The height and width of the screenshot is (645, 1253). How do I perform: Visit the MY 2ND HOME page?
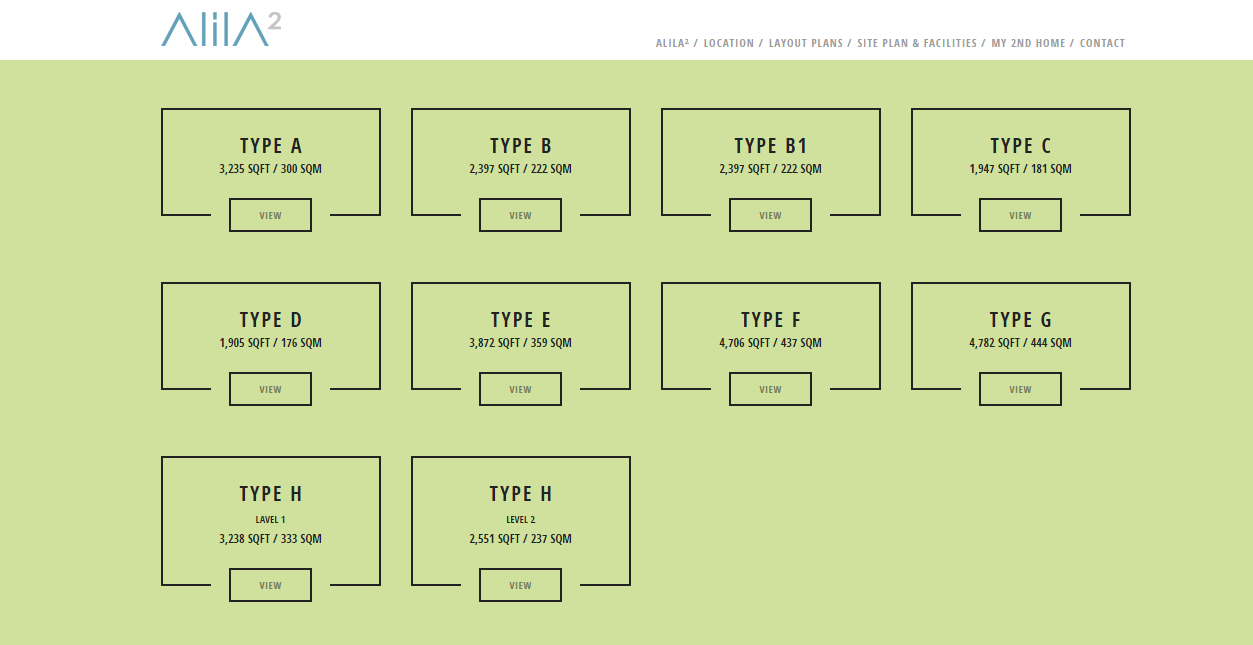tap(1027, 43)
